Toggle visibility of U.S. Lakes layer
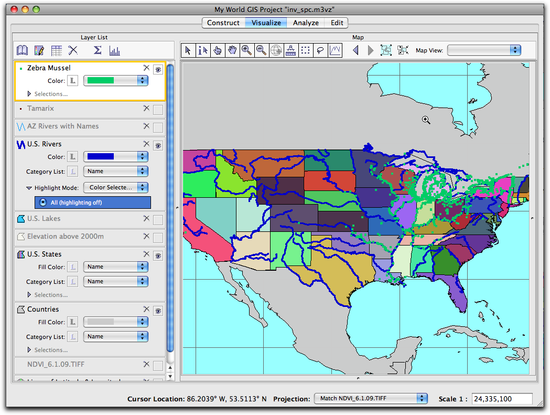Viewport: 550px width, 415px height. 158,220
